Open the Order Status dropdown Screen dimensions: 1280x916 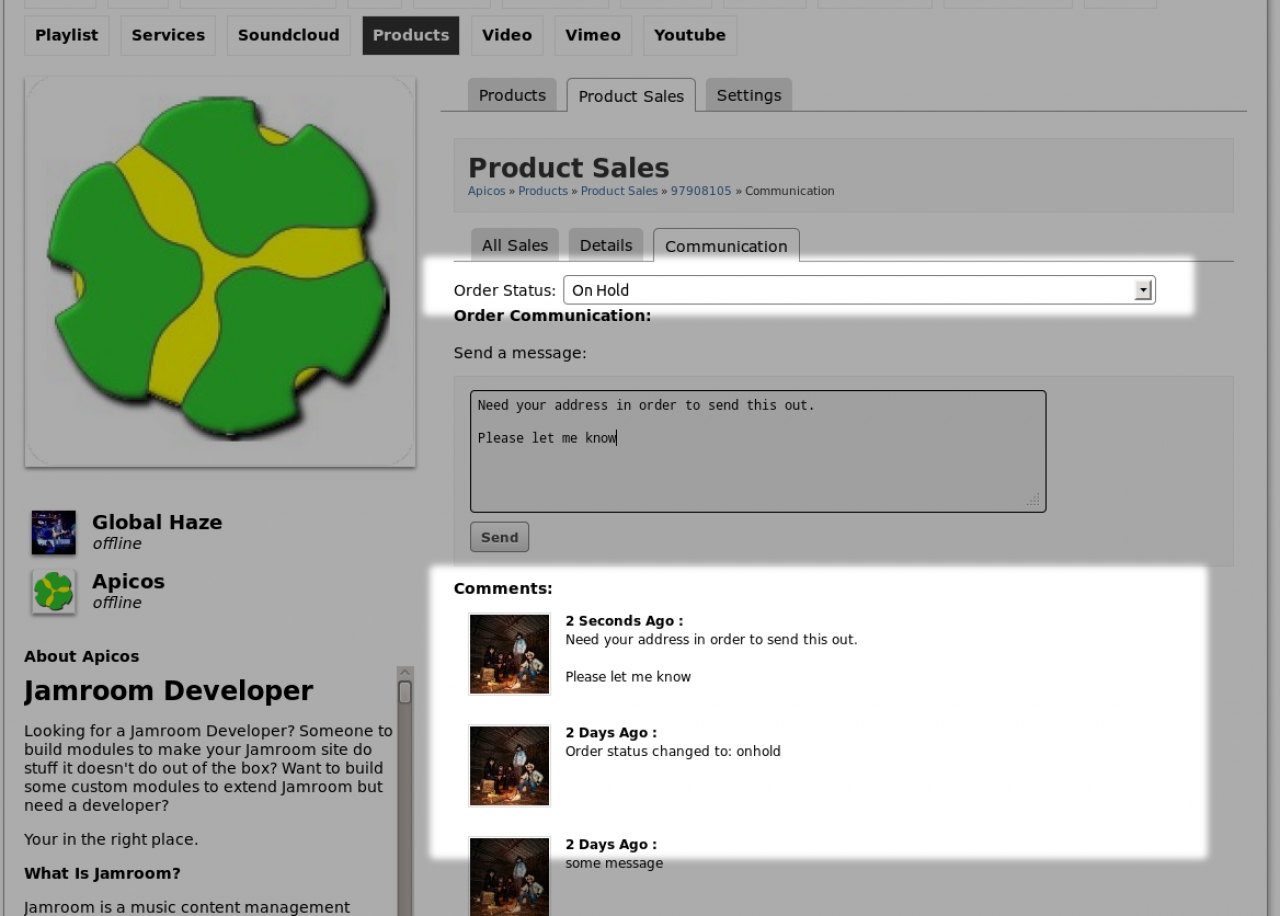tap(859, 290)
